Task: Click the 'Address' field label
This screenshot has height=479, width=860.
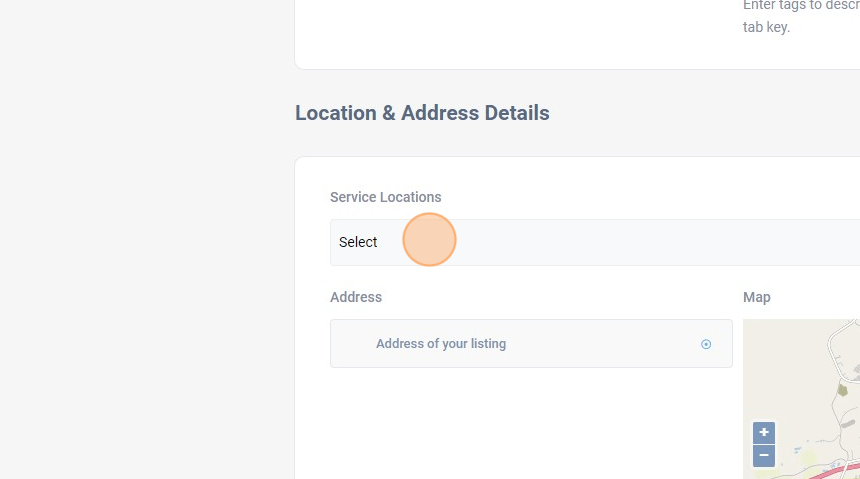Action: pos(356,297)
